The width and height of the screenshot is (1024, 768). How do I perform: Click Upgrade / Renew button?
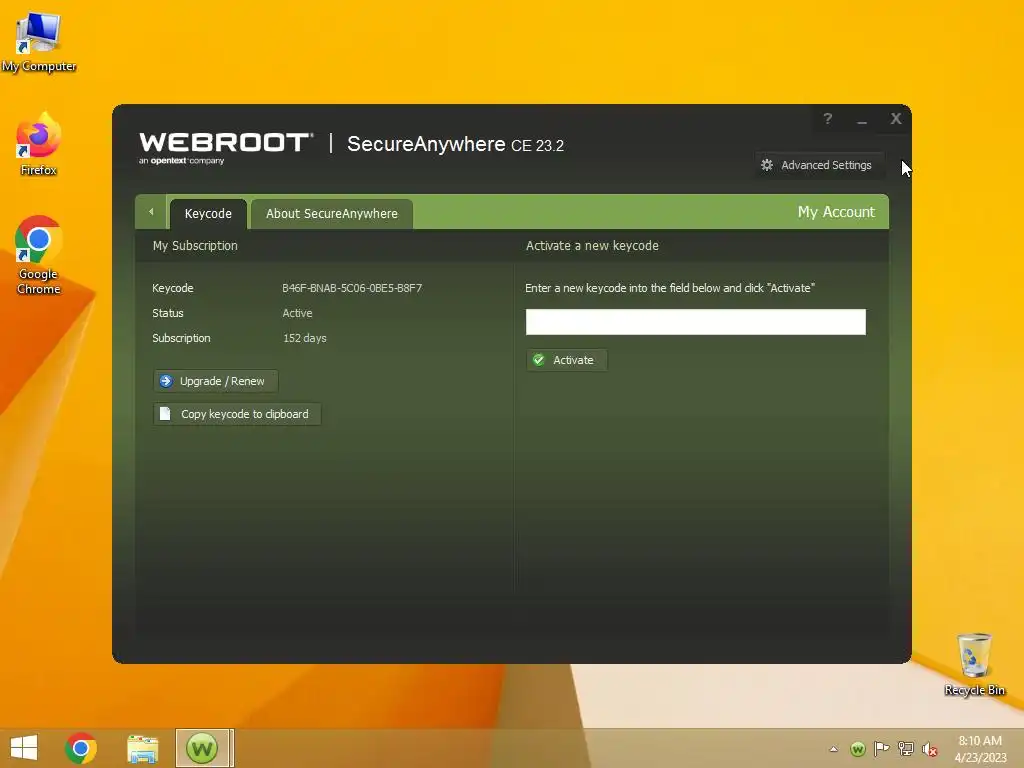(x=216, y=381)
